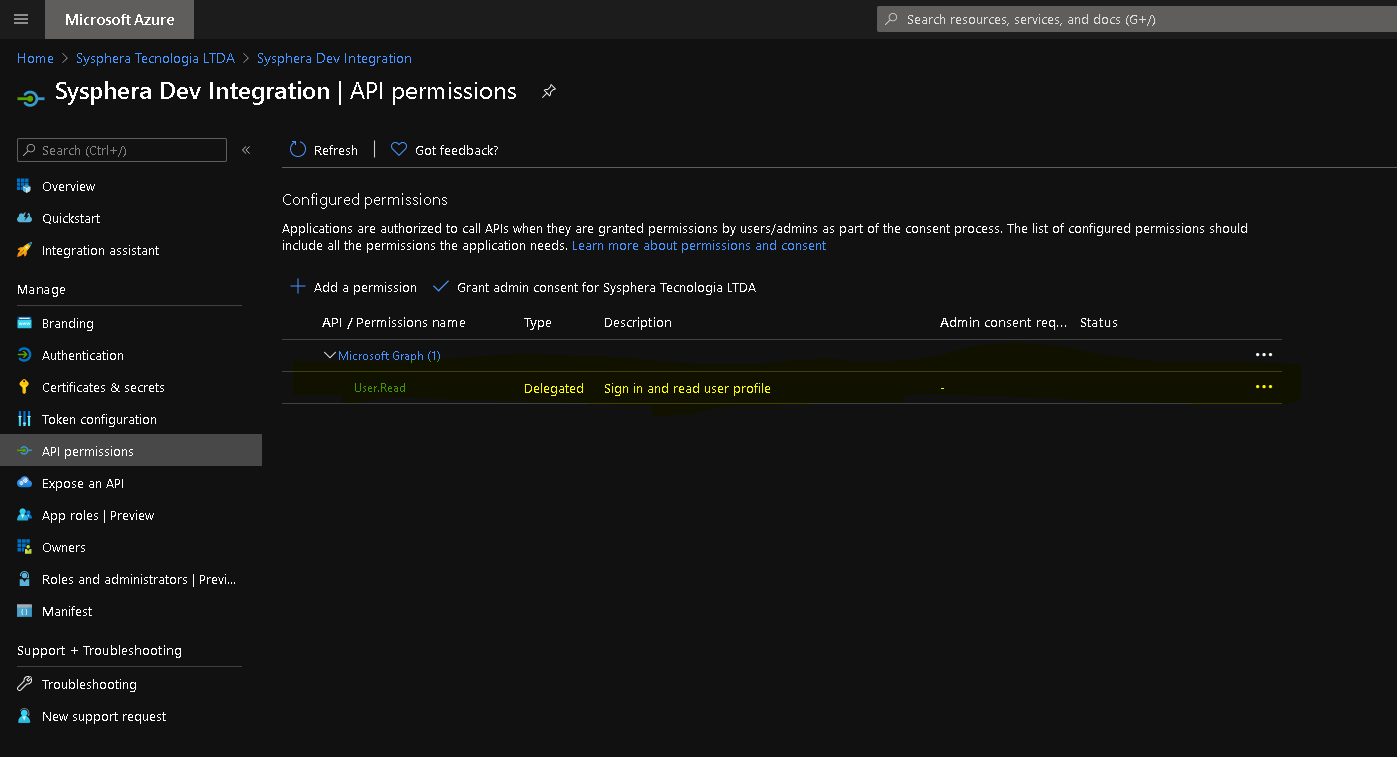Open Owners page
The image size is (1397, 757).
64,547
